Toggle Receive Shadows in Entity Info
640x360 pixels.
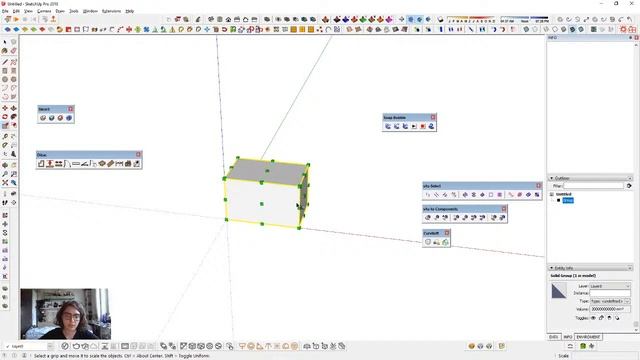(x=617, y=318)
